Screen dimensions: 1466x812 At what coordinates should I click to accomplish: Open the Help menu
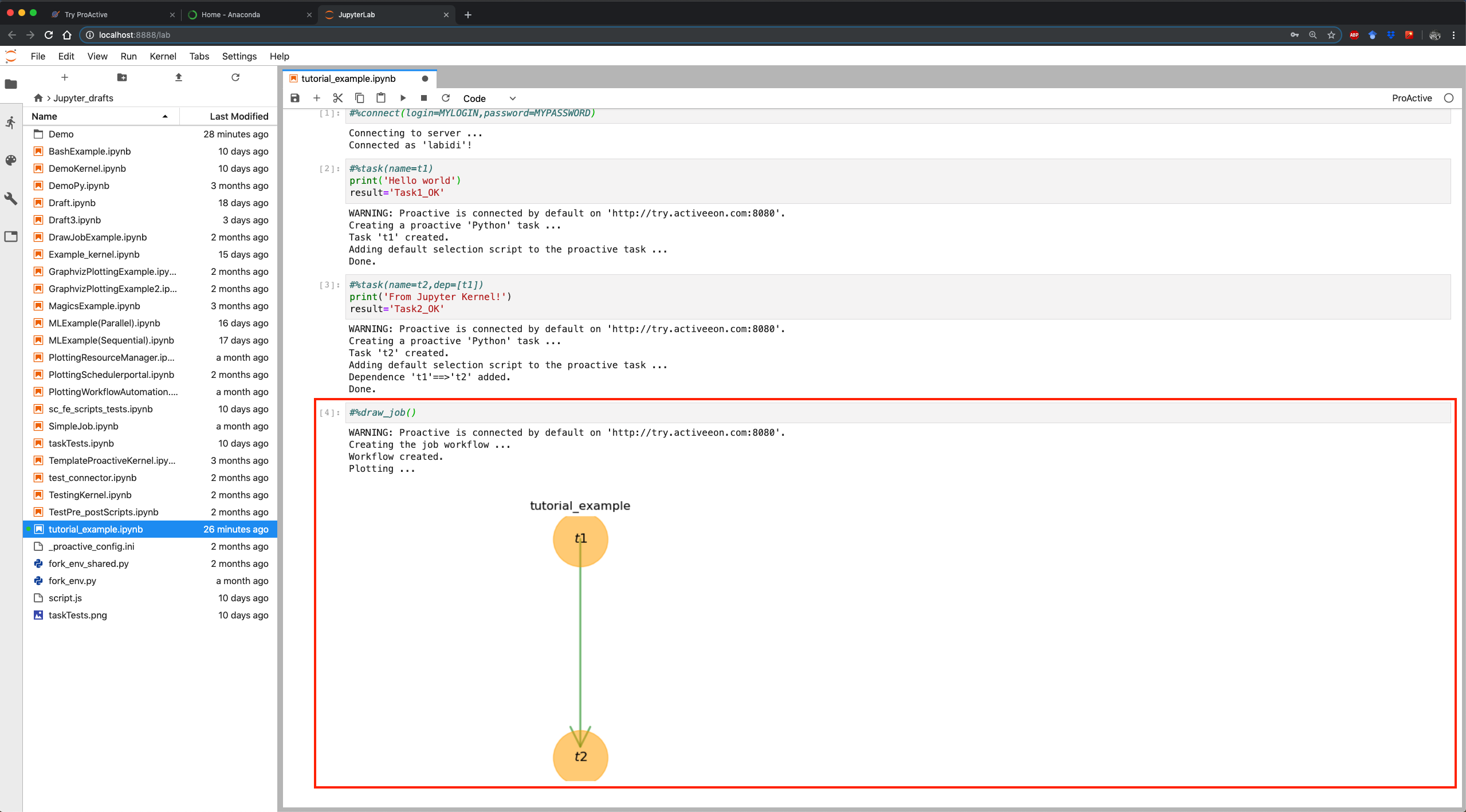coord(280,56)
